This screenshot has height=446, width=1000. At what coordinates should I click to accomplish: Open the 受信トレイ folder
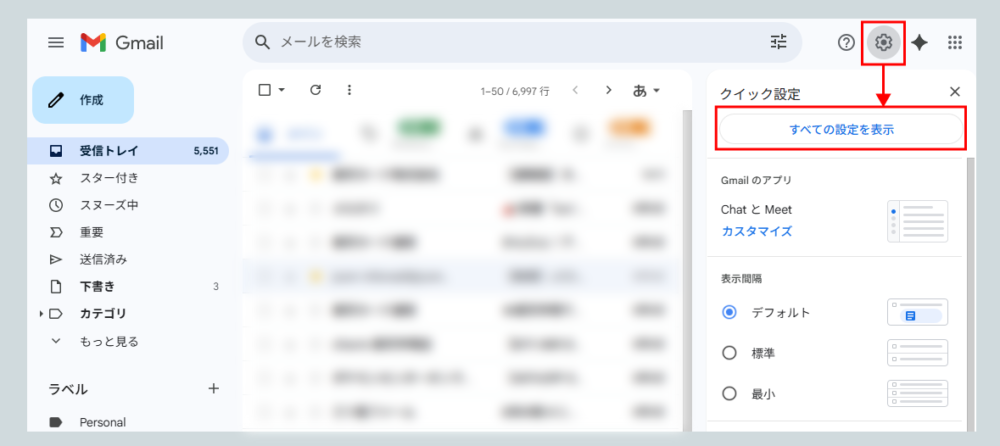pyautogui.click(x=109, y=151)
